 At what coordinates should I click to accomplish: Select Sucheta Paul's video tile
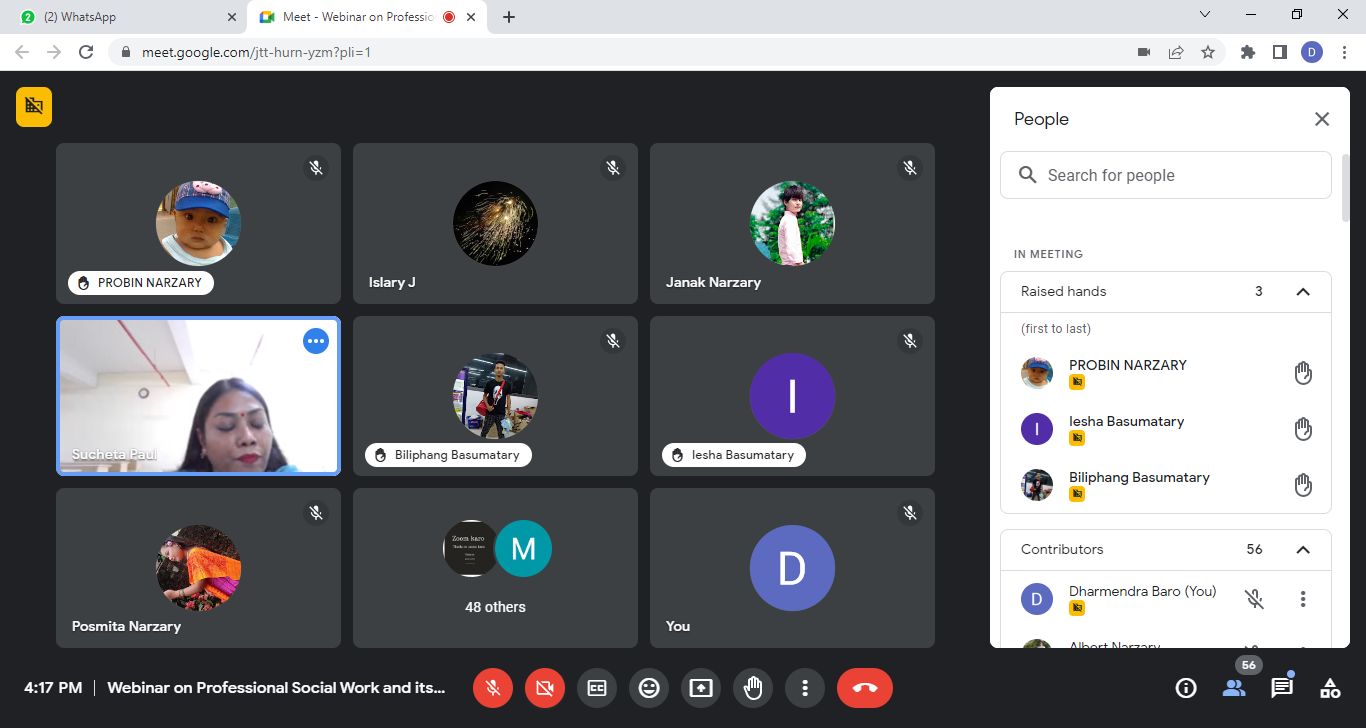[198, 396]
